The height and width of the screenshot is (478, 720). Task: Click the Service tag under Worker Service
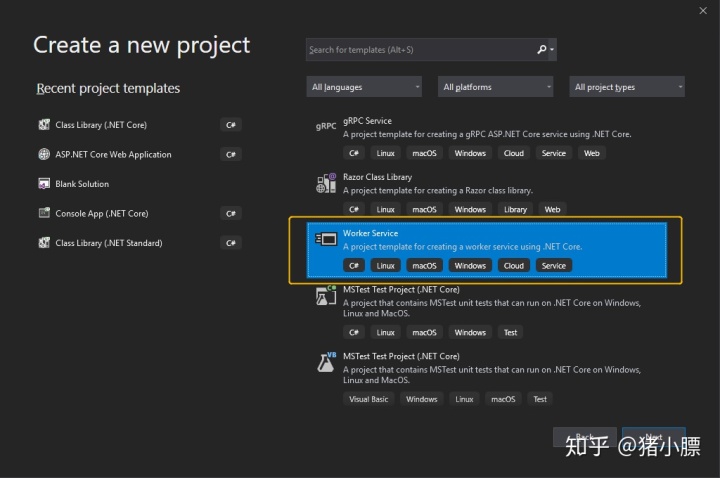coord(553,265)
